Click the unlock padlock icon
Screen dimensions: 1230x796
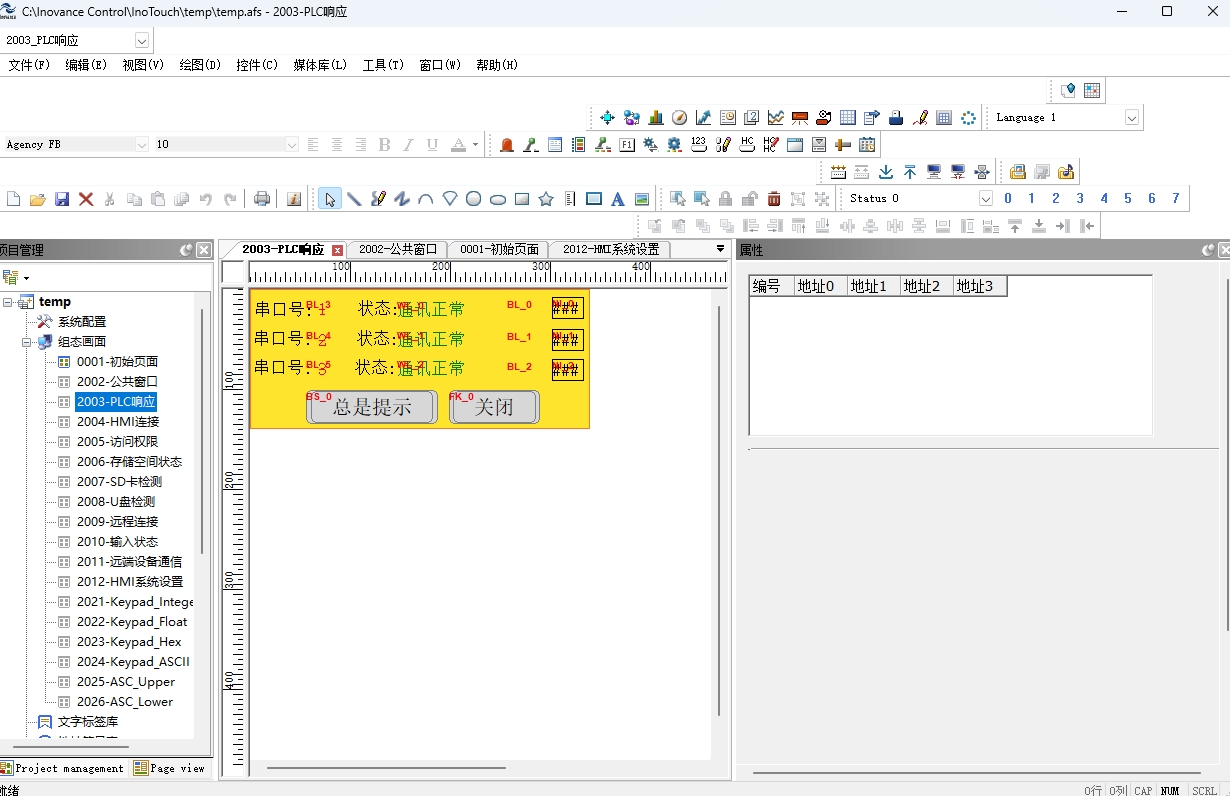point(750,199)
